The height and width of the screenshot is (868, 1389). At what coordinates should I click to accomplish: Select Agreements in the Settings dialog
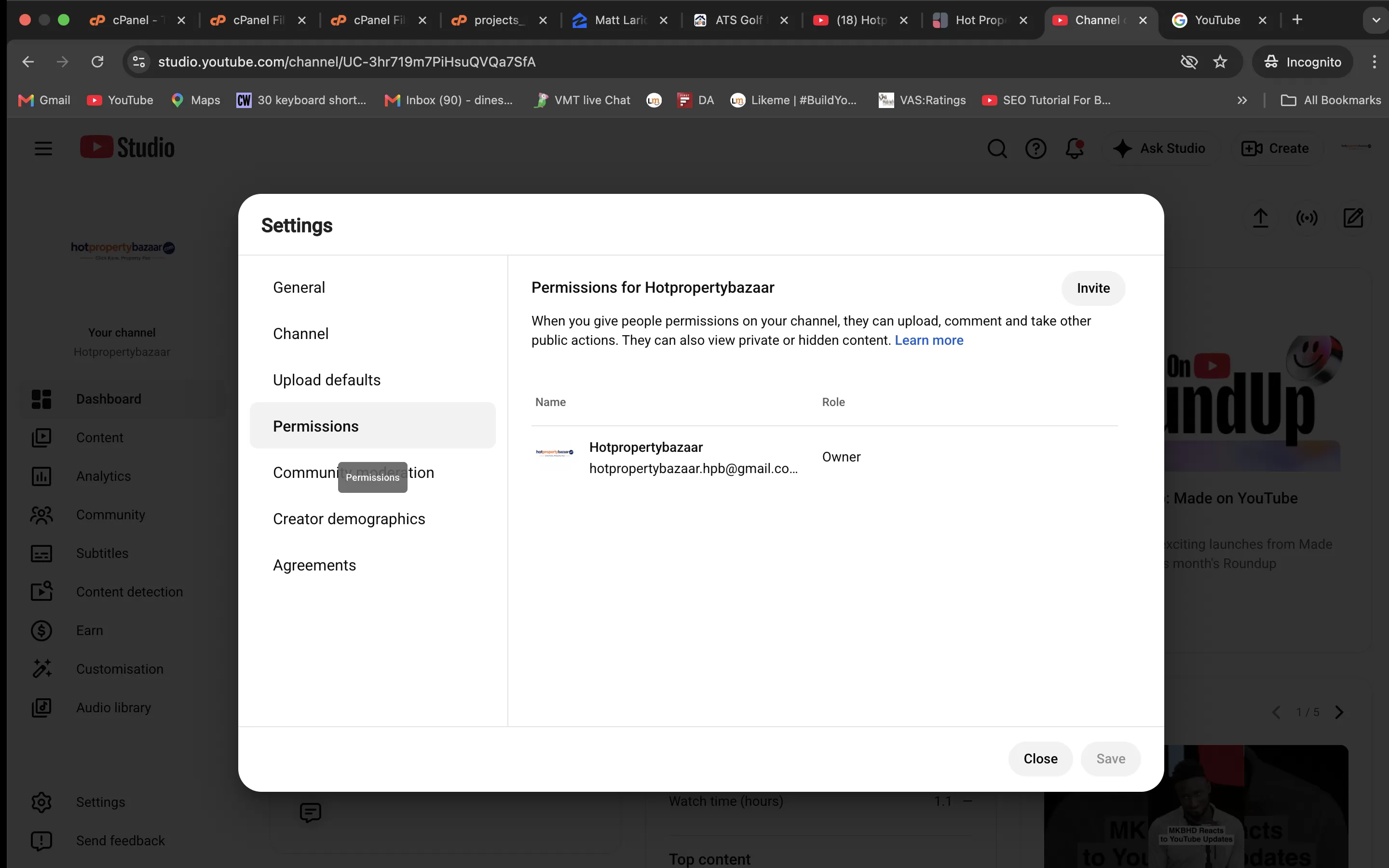point(372,566)
